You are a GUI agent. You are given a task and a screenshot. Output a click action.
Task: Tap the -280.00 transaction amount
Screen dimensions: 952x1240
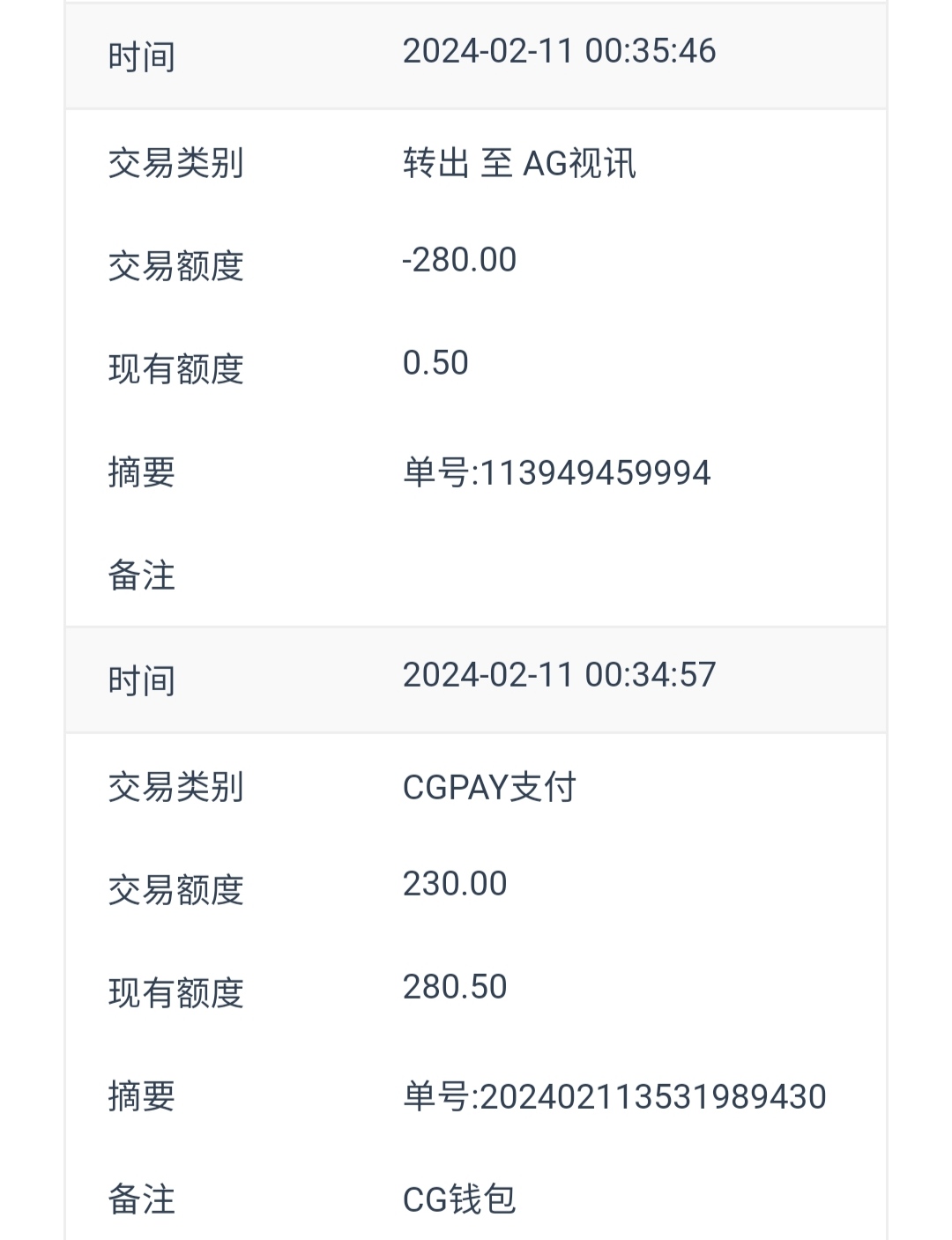(x=459, y=261)
